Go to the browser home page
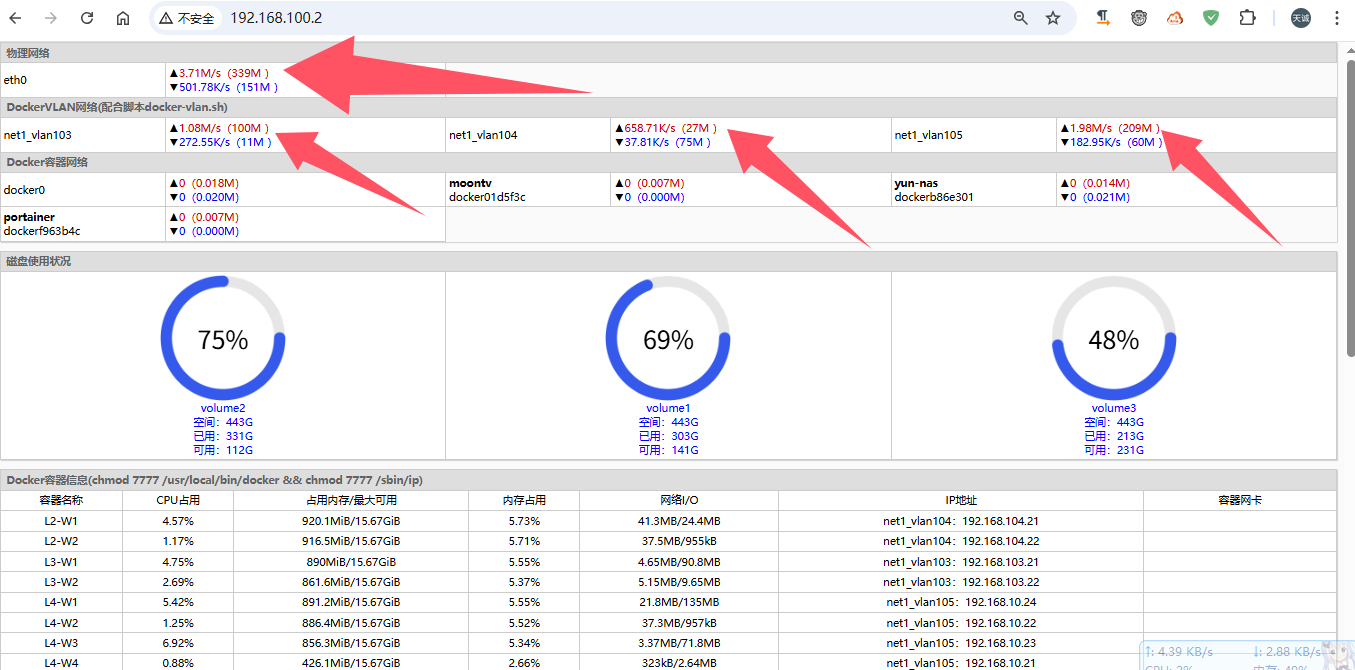This screenshot has width=1355, height=670. [x=122, y=18]
